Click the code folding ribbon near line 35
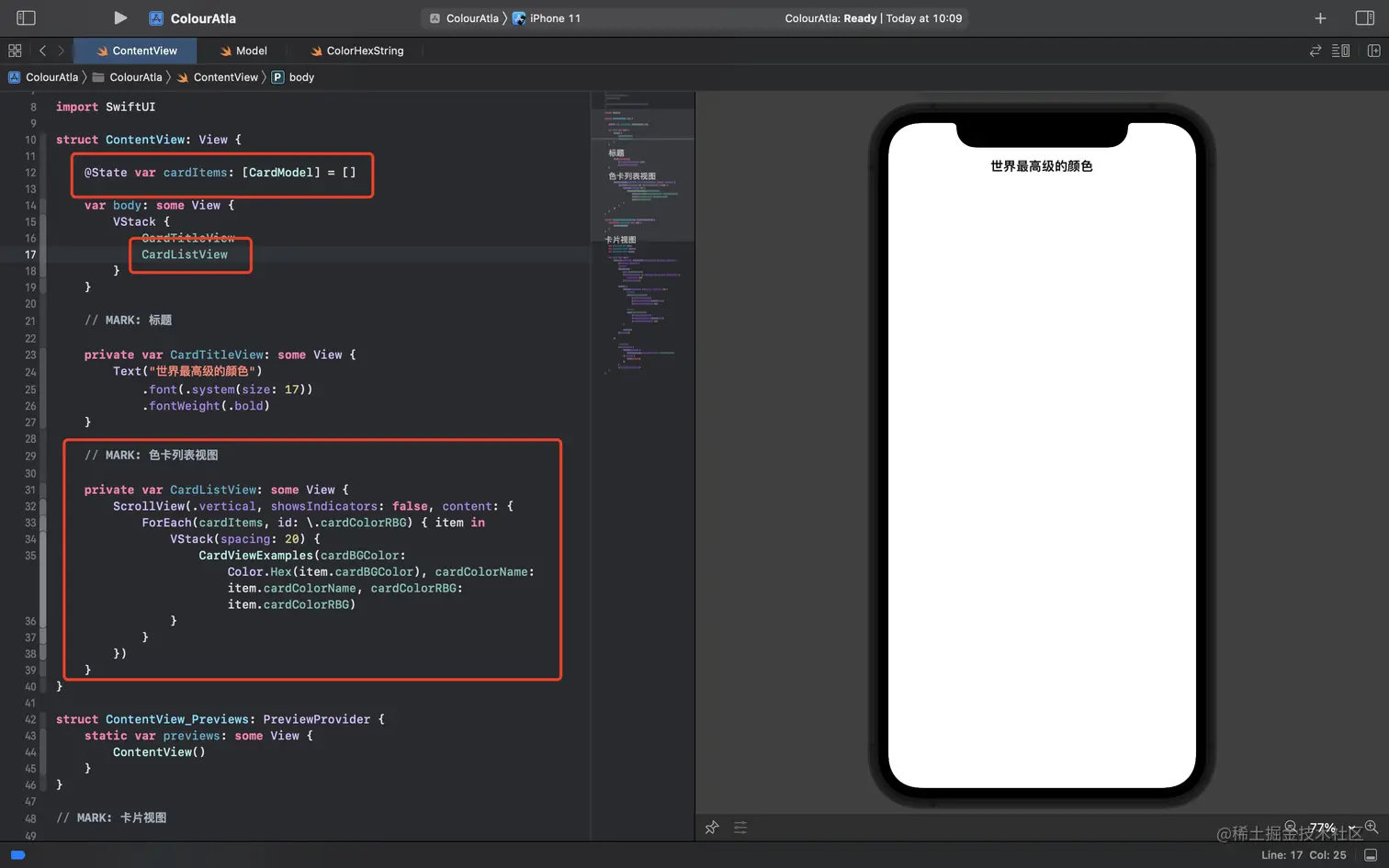 click(42, 580)
